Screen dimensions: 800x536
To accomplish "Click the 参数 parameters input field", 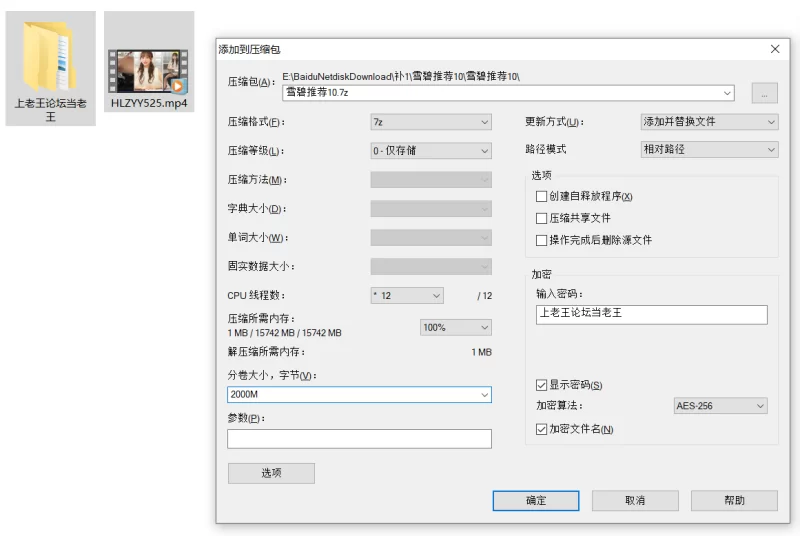I will coord(359,439).
